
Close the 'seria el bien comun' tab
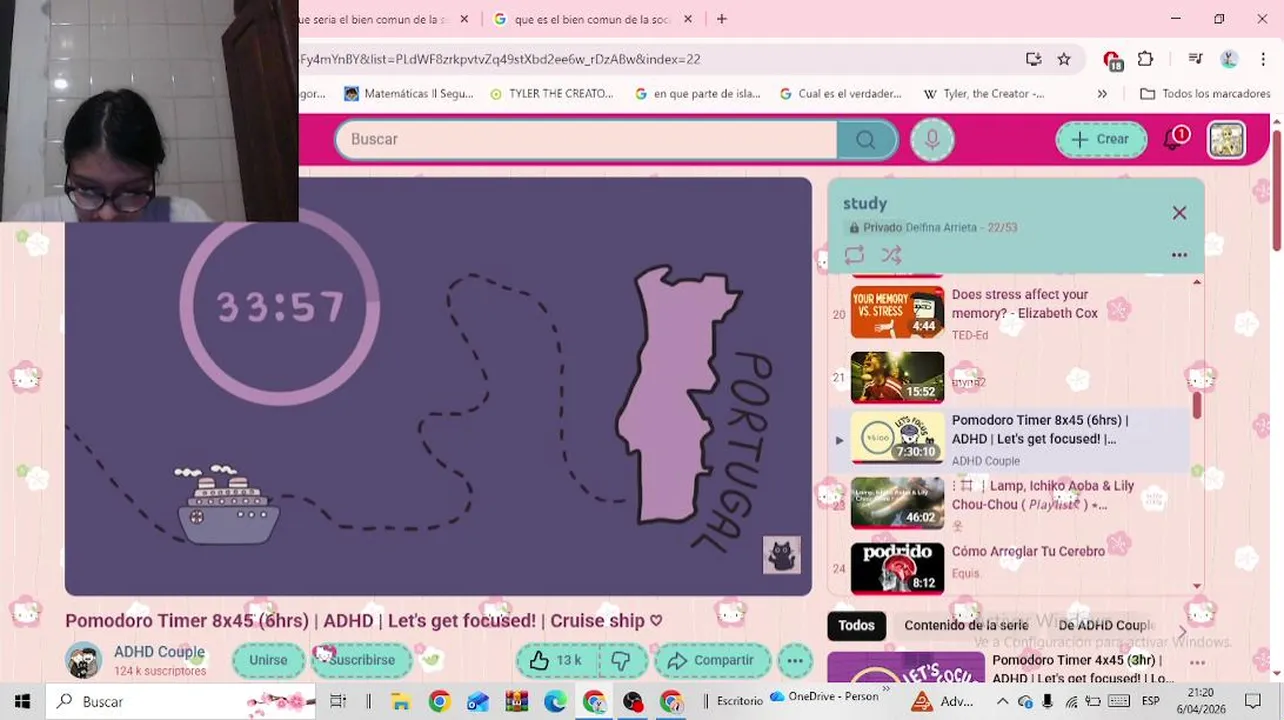(464, 19)
